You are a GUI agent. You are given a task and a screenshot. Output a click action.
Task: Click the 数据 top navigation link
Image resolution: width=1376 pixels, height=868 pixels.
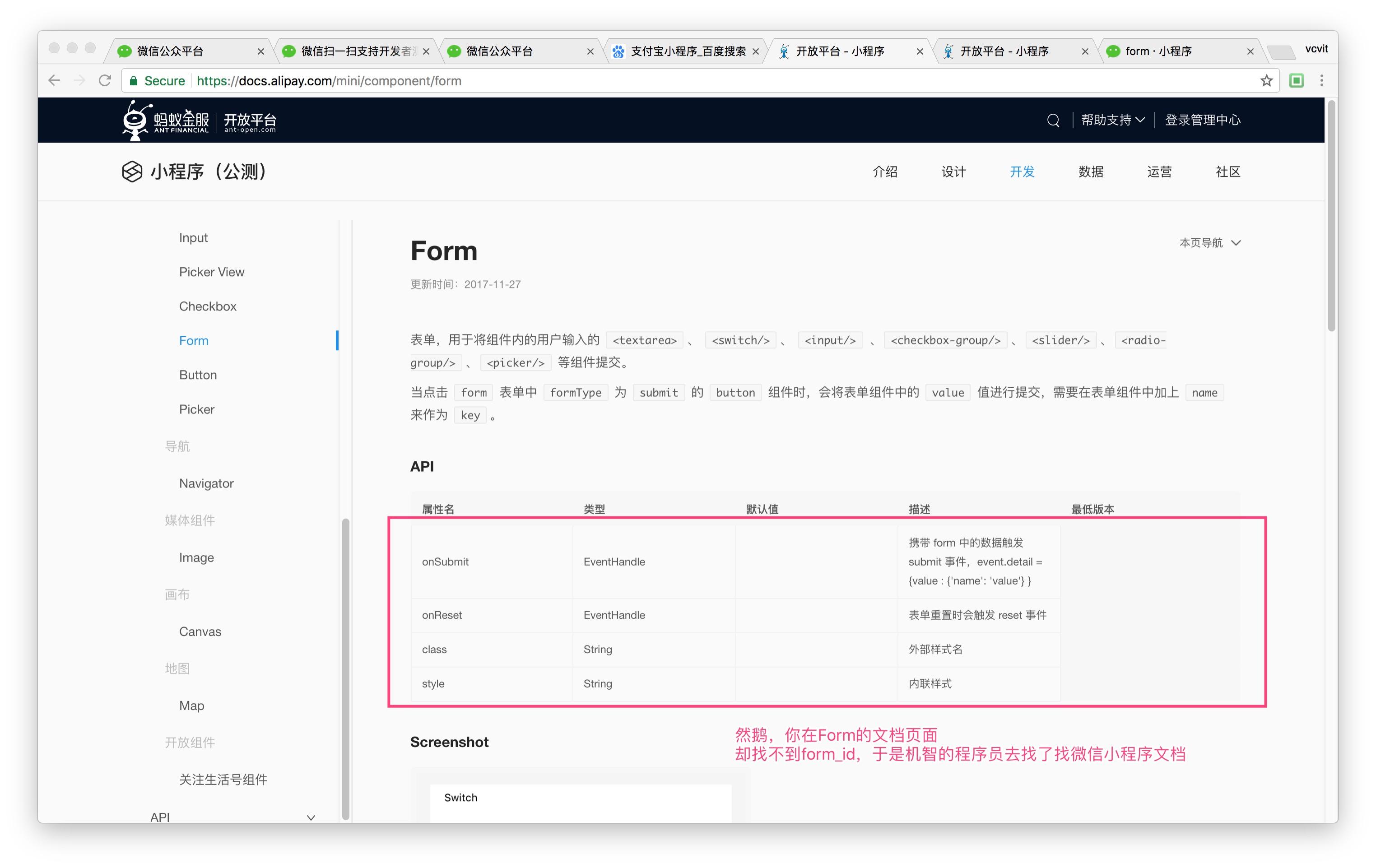click(1090, 171)
